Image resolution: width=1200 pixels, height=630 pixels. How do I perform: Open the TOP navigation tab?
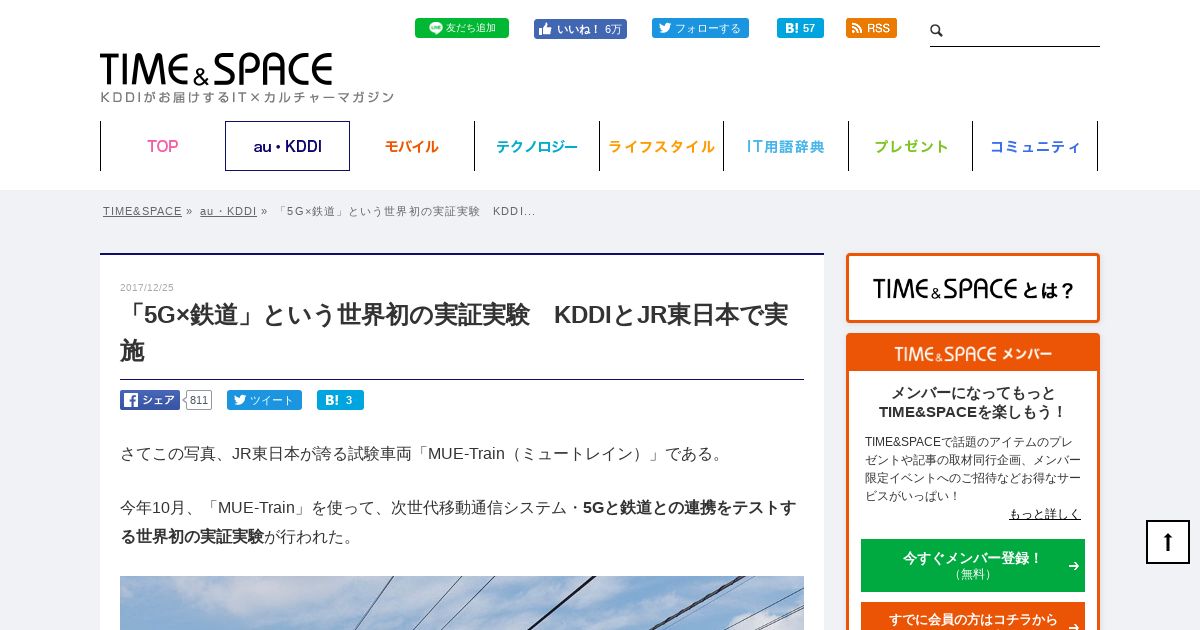click(163, 146)
